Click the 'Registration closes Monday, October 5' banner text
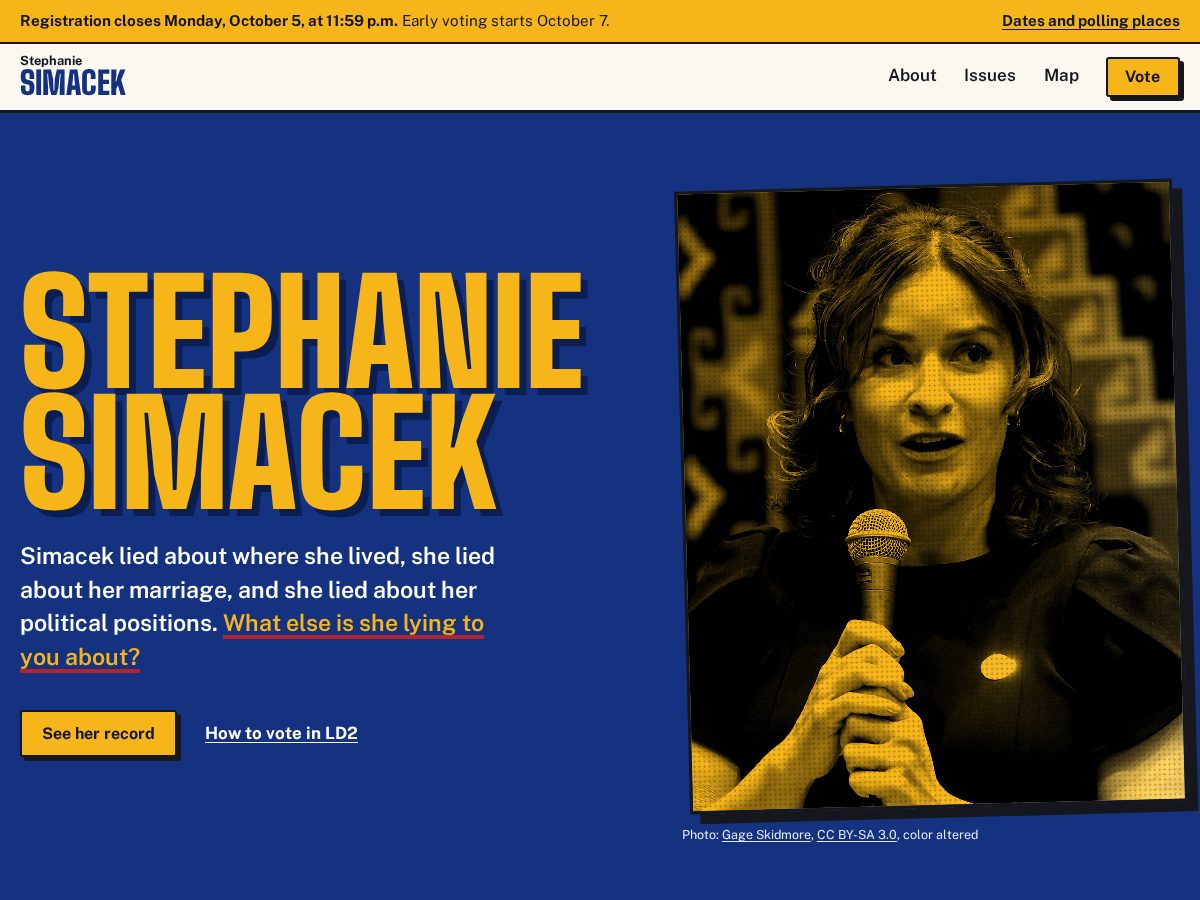Viewport: 1200px width, 900px height. click(x=209, y=21)
